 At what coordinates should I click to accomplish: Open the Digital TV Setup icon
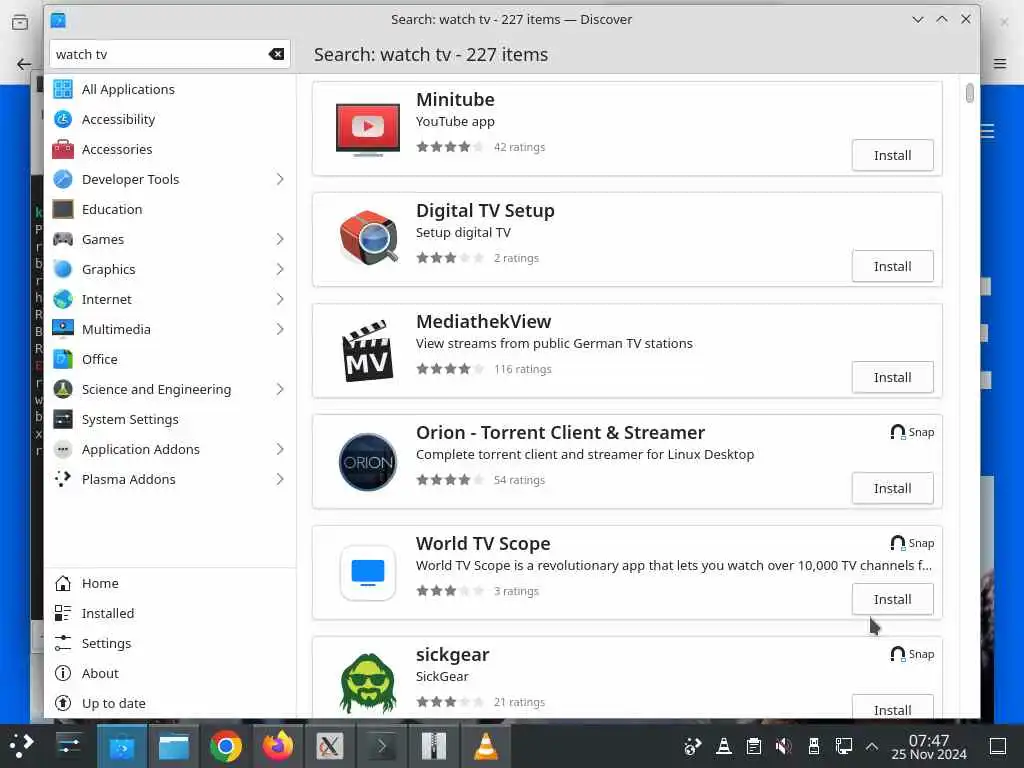click(x=368, y=238)
